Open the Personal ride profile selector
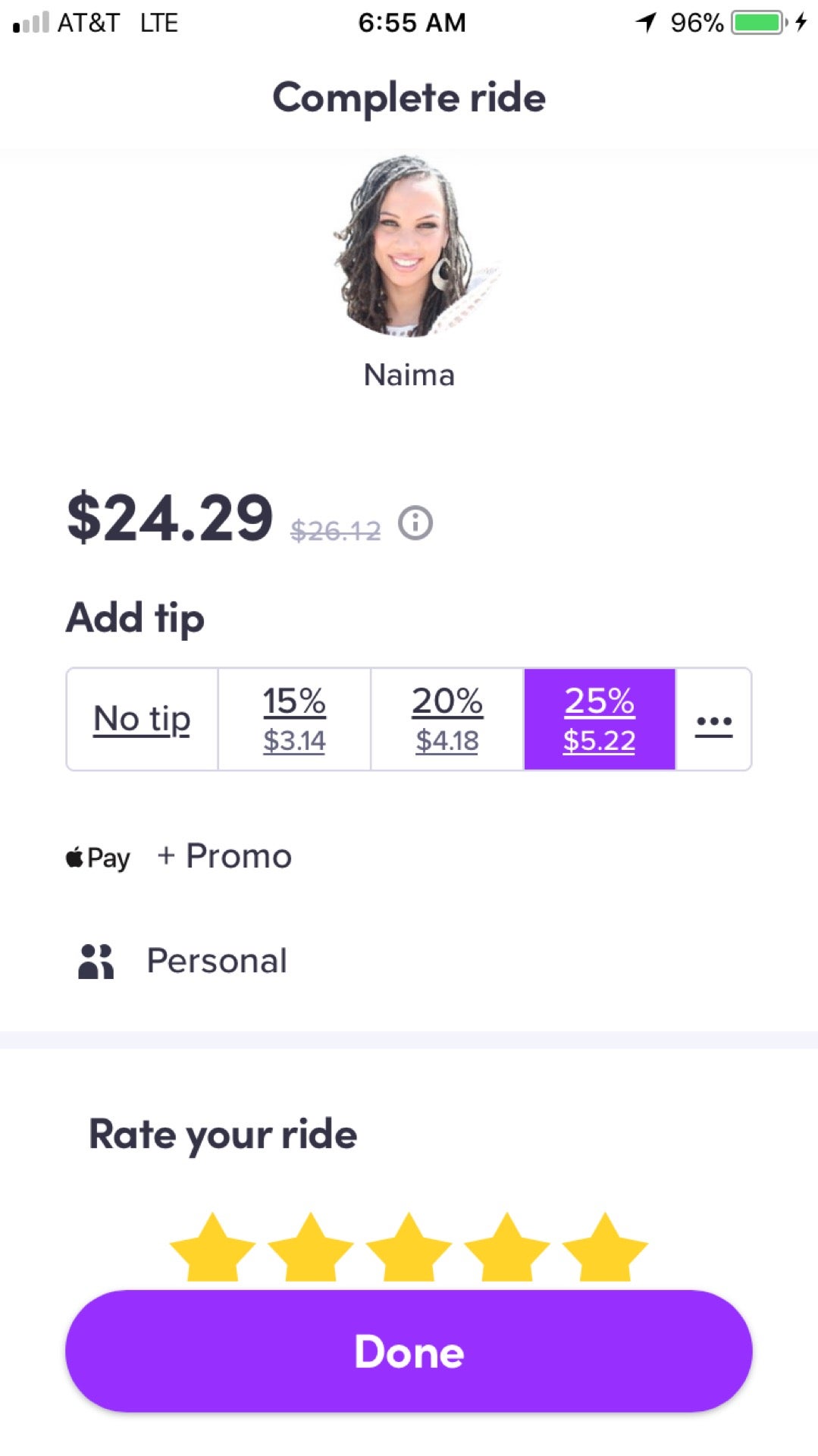The image size is (818, 1456). pos(183,961)
